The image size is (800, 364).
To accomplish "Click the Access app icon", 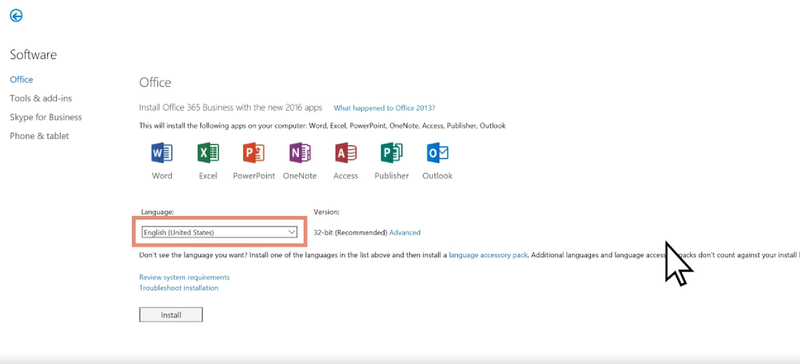I will coord(345,153).
